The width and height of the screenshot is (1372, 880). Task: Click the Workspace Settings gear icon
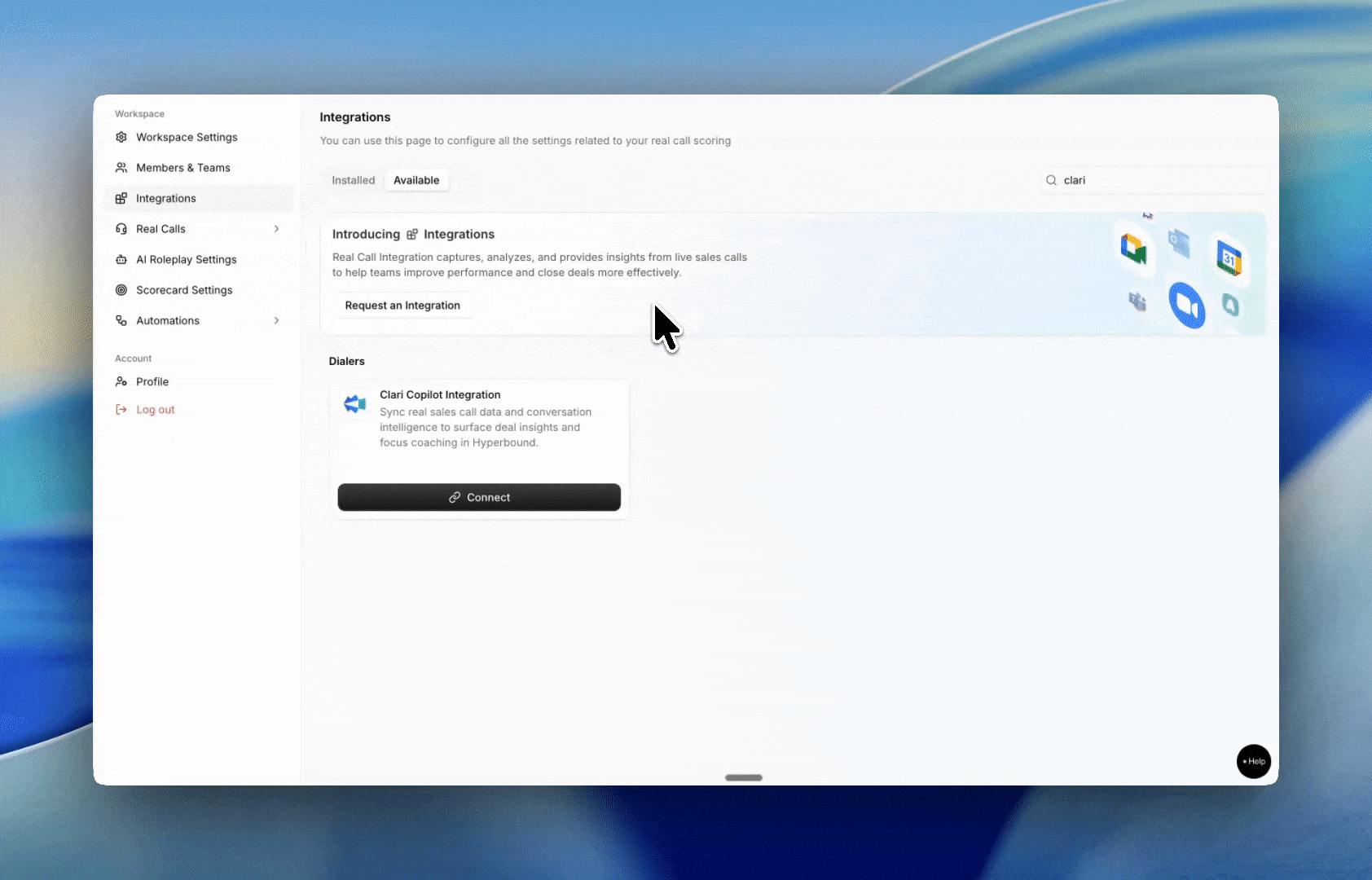tap(121, 137)
